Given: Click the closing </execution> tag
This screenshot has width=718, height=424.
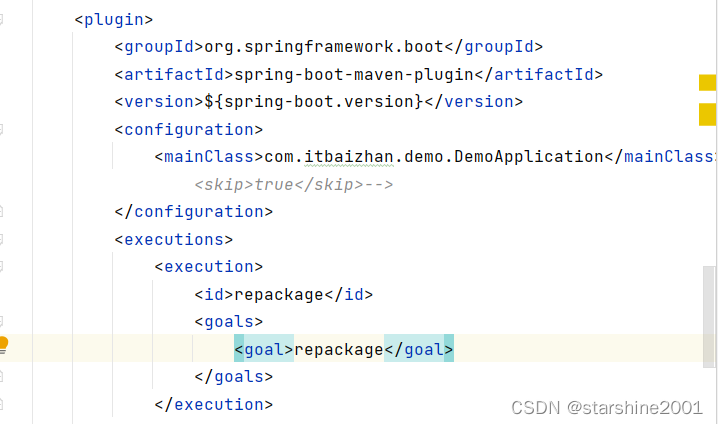Looking at the screenshot, I should tap(214, 404).
